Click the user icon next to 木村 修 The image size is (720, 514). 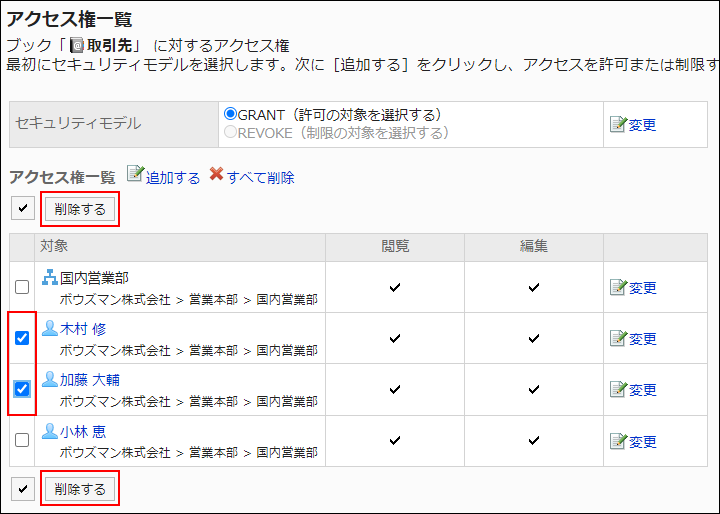pyautogui.click(x=50, y=328)
